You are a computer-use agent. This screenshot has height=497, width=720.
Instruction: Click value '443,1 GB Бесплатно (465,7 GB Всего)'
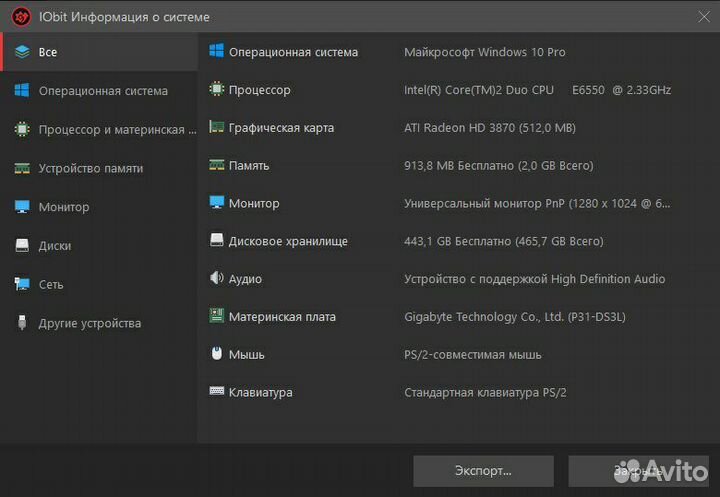503,241
